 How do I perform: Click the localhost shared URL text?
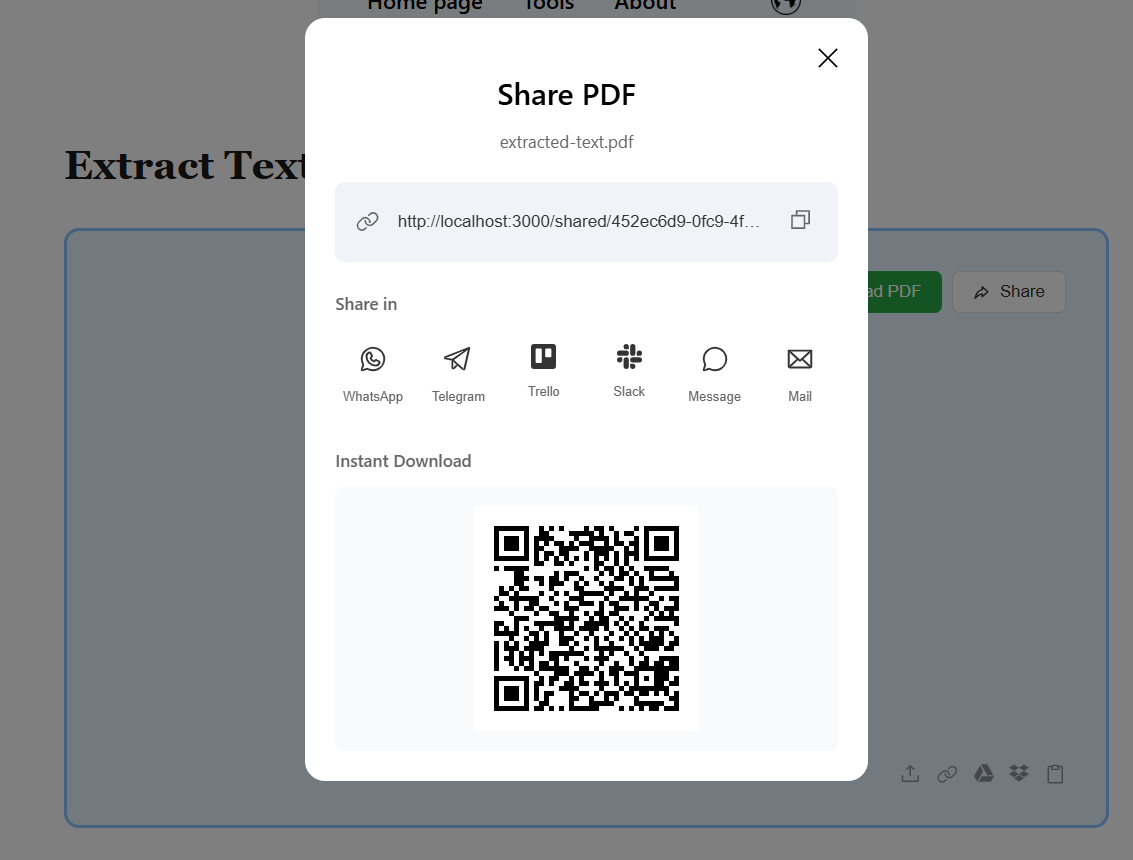click(x=578, y=221)
